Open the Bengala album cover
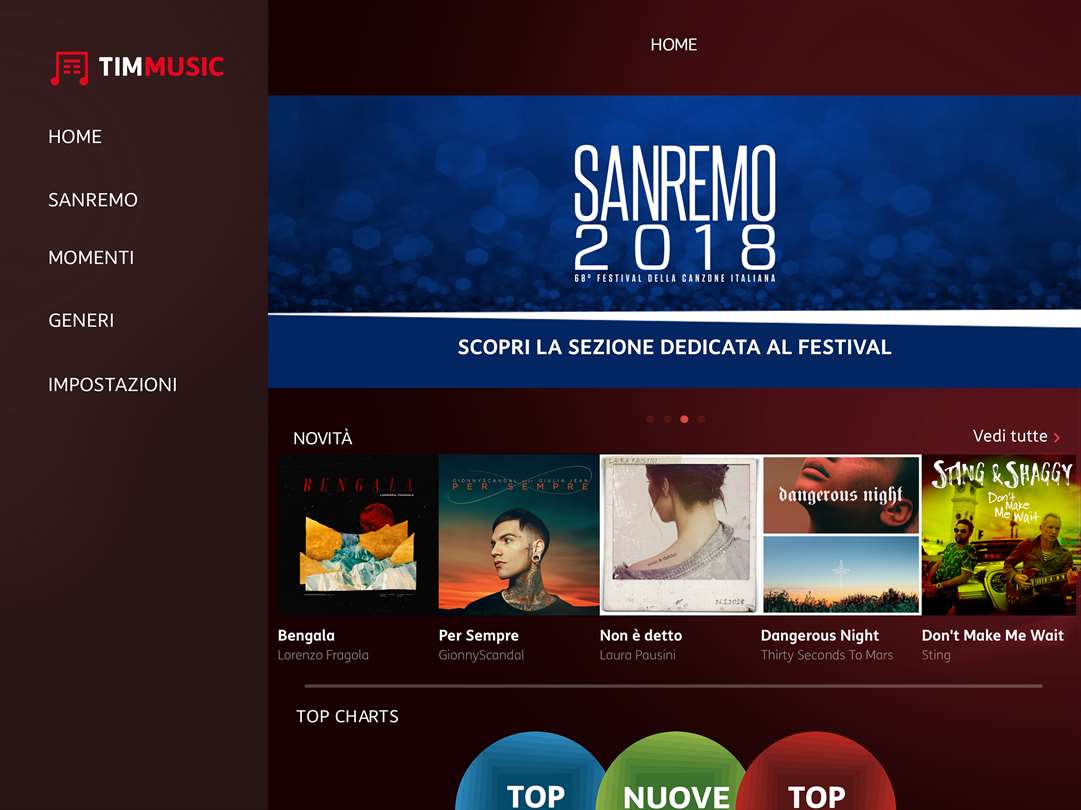This screenshot has width=1081, height=810. pos(358,534)
